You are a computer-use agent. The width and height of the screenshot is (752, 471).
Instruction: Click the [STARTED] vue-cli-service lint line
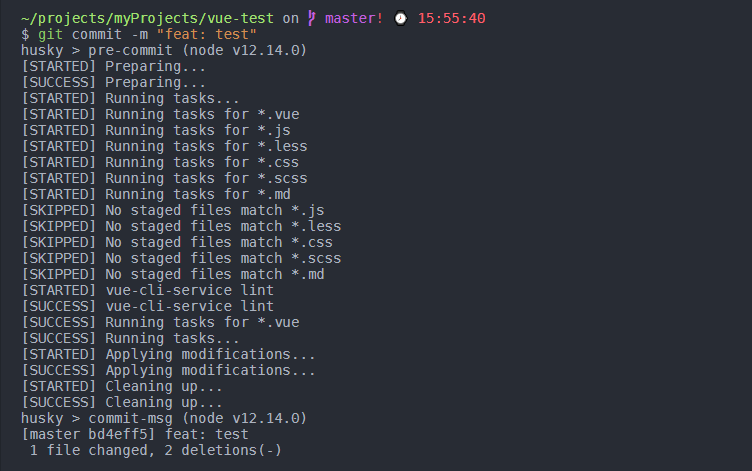pos(147,290)
